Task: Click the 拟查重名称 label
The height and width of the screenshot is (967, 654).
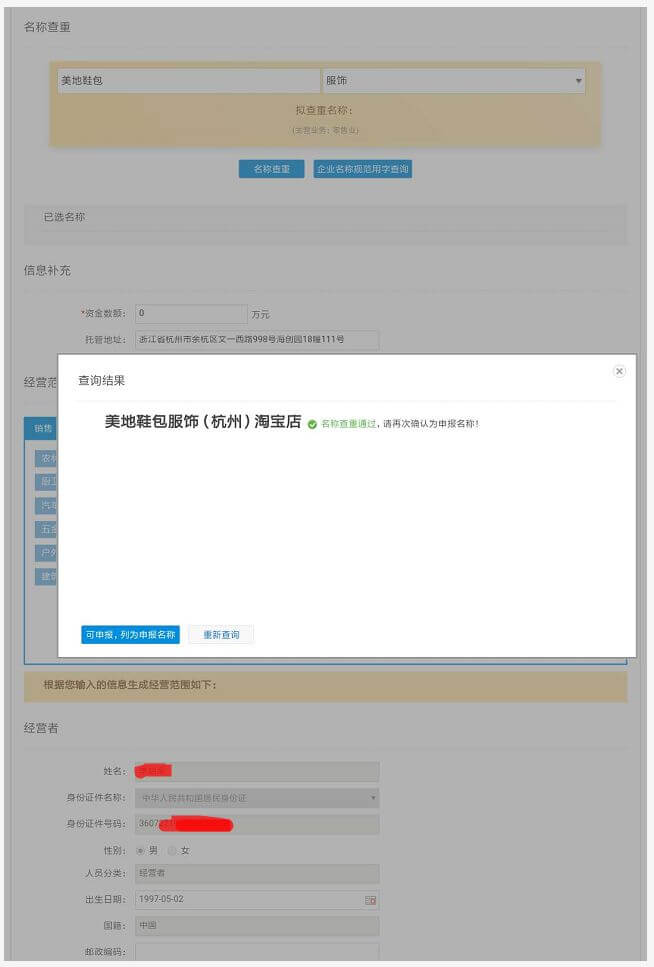Action: point(324,110)
